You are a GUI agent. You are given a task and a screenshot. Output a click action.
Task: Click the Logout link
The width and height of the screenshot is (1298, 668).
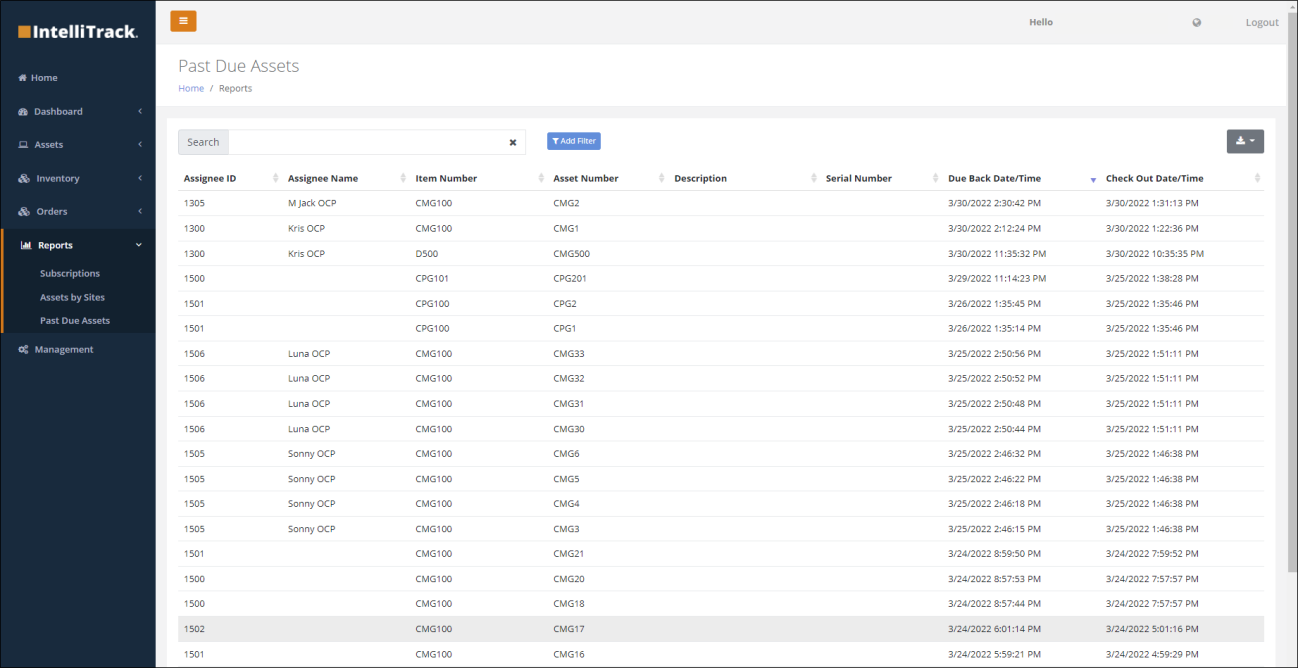[1262, 22]
